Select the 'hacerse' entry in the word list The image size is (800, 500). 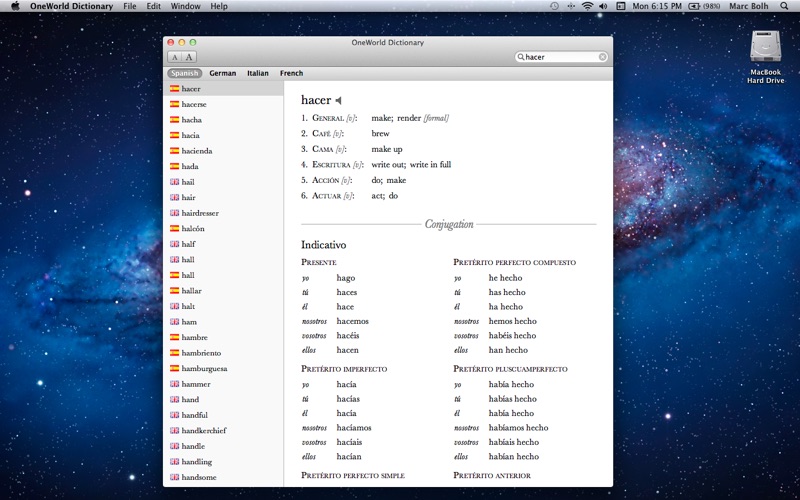(x=223, y=104)
